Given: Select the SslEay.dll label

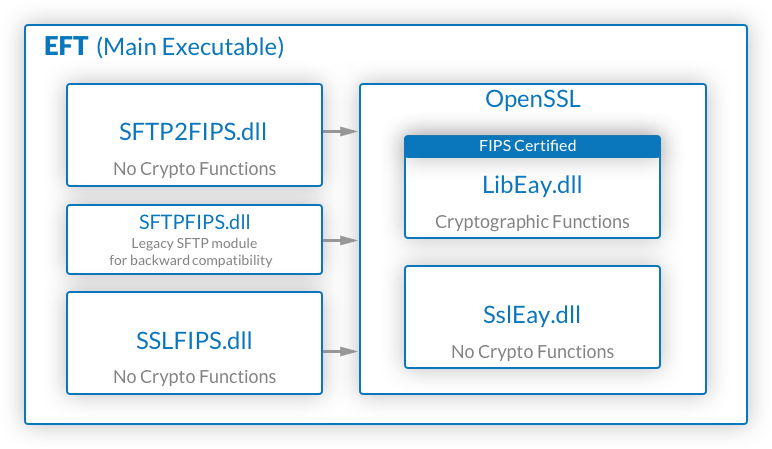Looking at the screenshot, I should tap(532, 315).
